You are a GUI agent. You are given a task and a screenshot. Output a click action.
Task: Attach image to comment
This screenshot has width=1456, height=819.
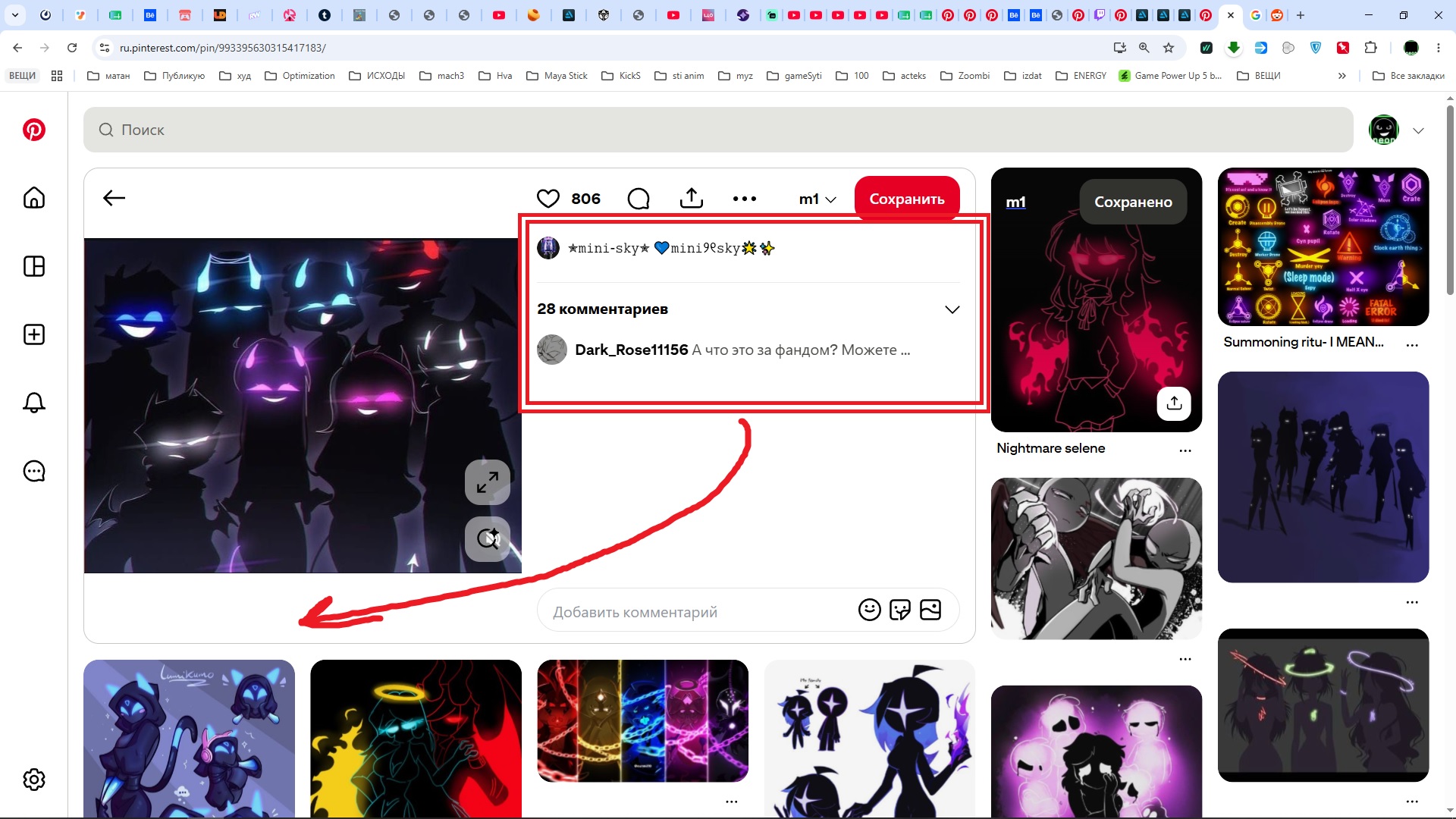[930, 610]
